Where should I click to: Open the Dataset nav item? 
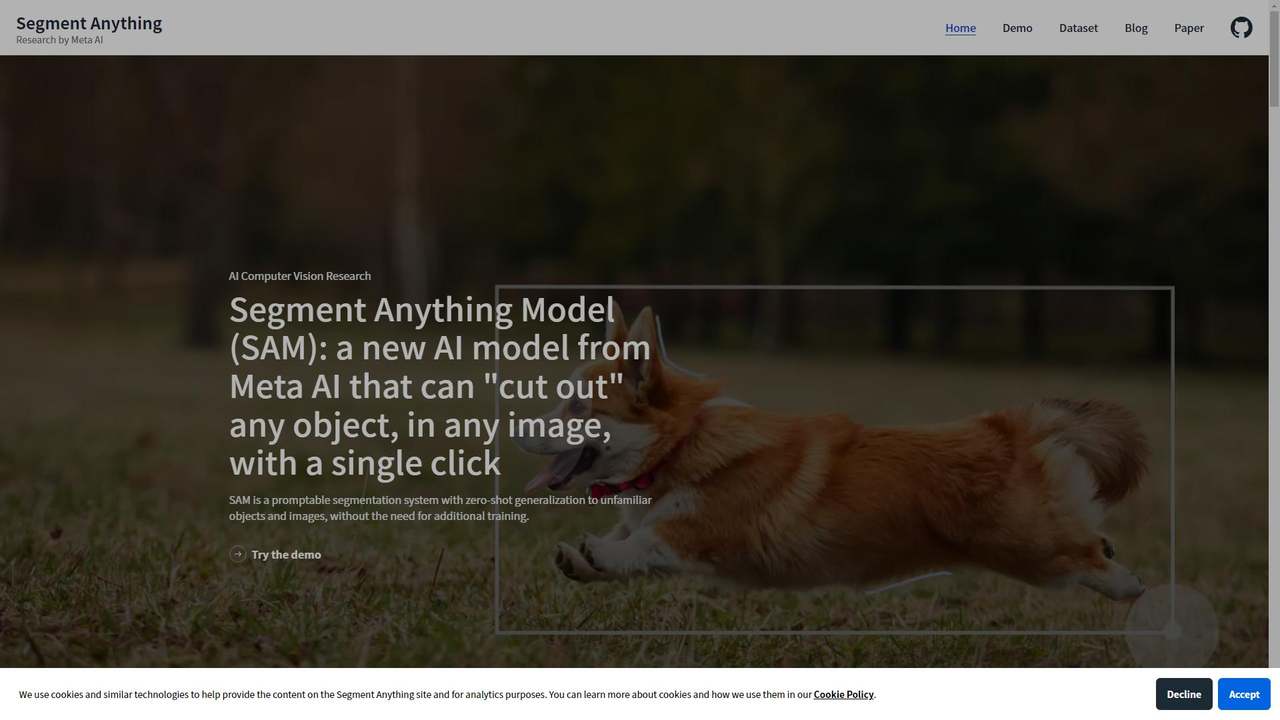[1078, 28]
